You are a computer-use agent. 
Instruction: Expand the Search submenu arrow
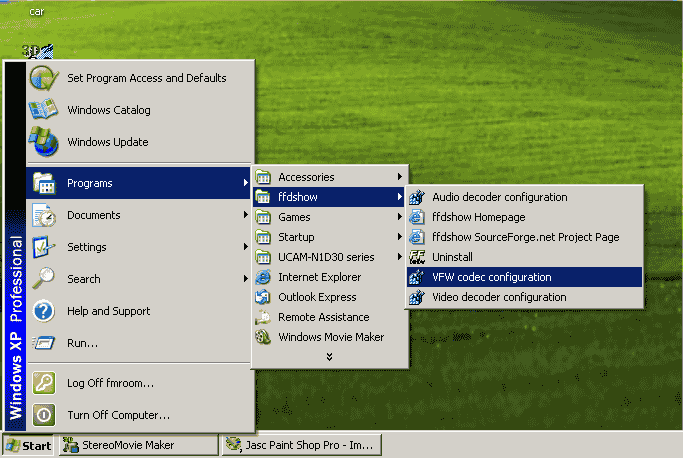pyautogui.click(x=246, y=278)
